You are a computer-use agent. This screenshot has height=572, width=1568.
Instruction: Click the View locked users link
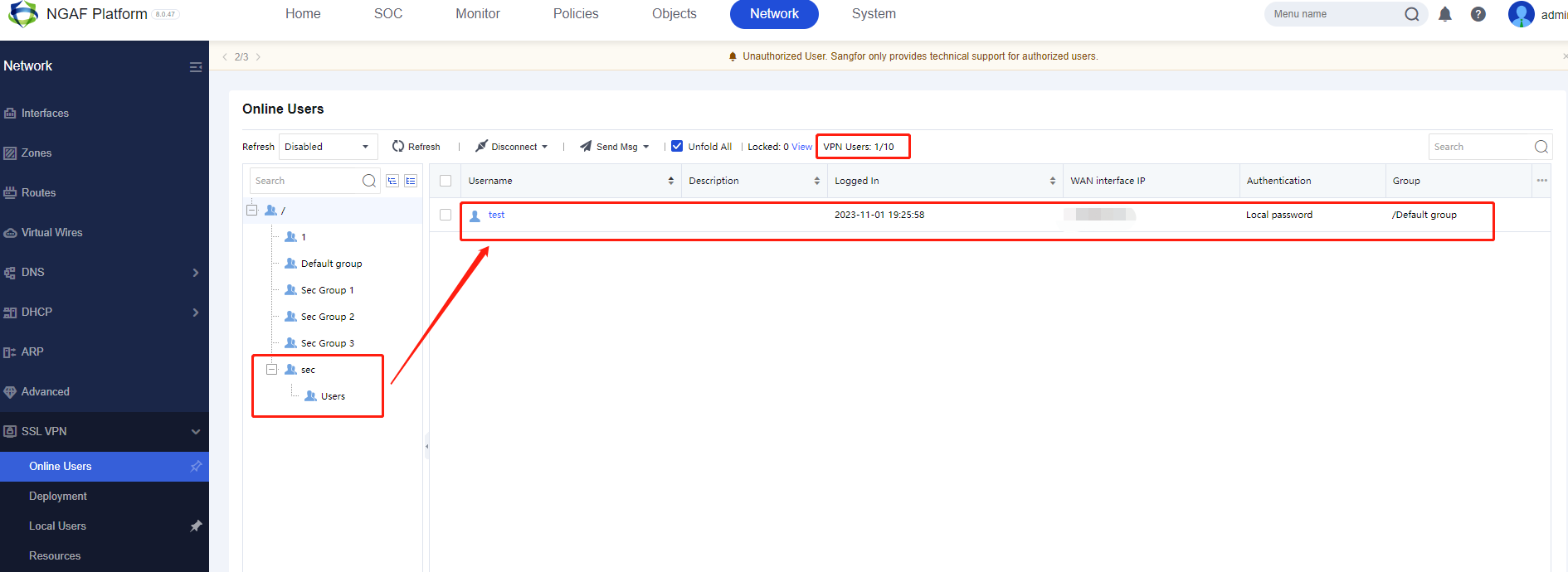click(801, 147)
